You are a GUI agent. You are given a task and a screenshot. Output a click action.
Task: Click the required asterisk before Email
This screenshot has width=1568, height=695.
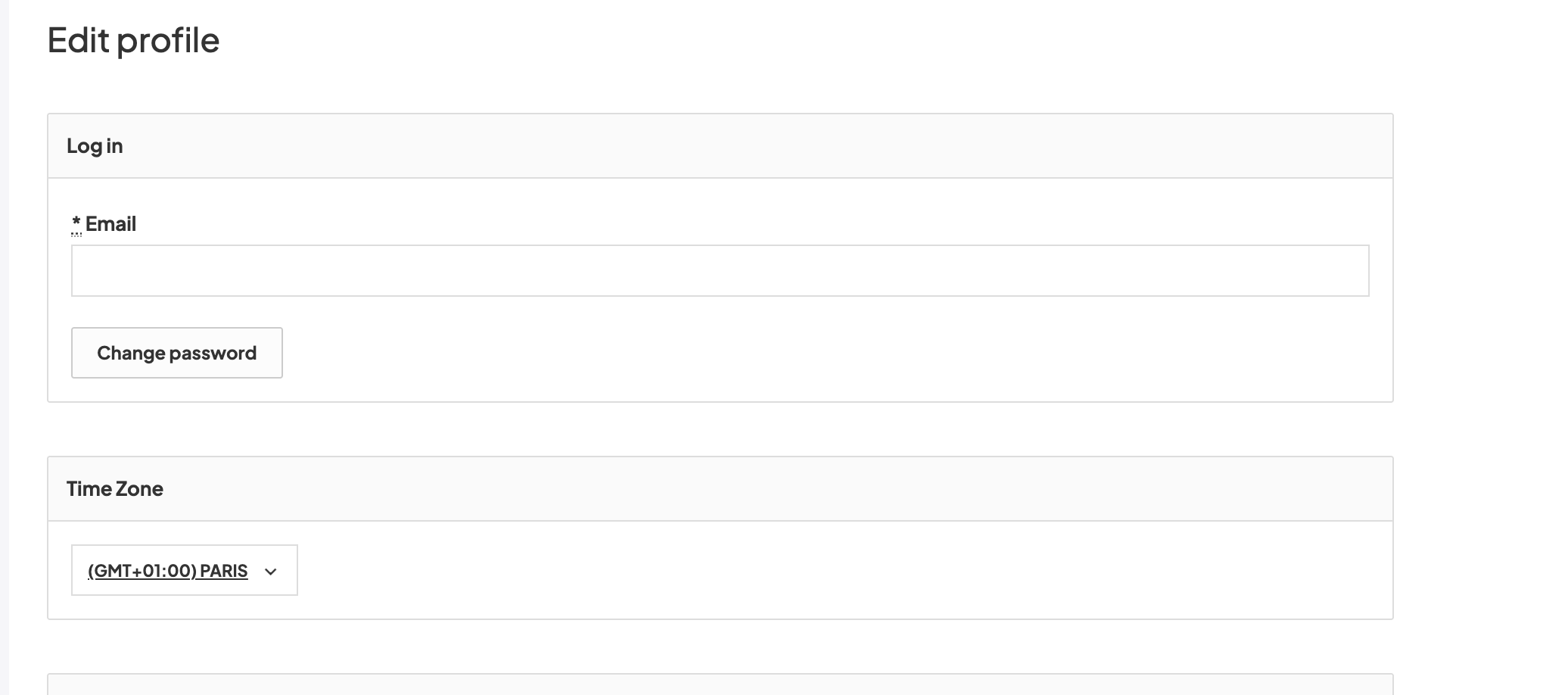point(76,223)
